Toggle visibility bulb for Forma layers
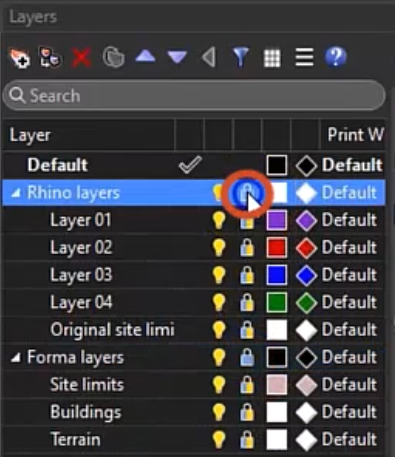 [219, 358]
